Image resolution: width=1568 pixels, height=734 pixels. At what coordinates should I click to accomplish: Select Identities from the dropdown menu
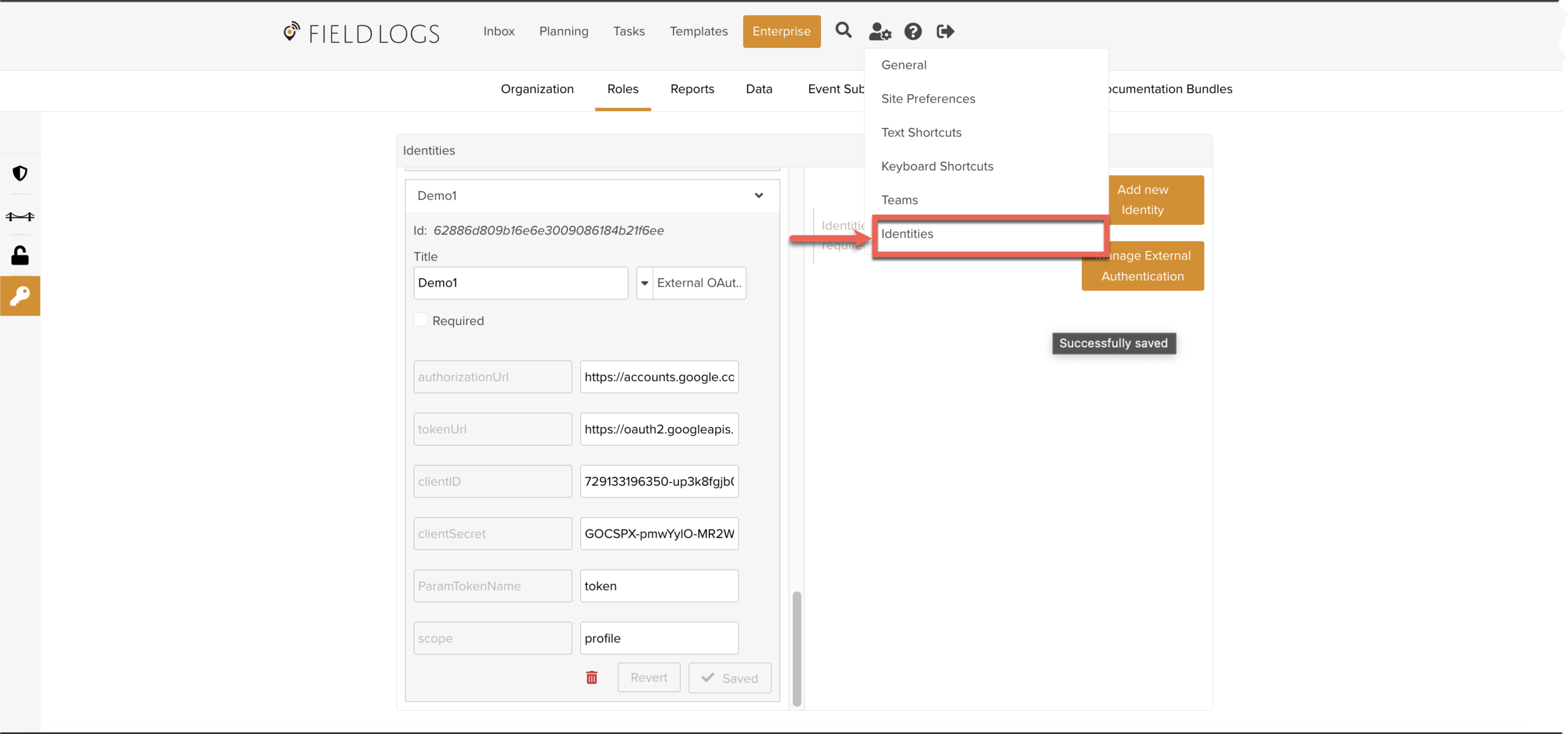pos(907,234)
